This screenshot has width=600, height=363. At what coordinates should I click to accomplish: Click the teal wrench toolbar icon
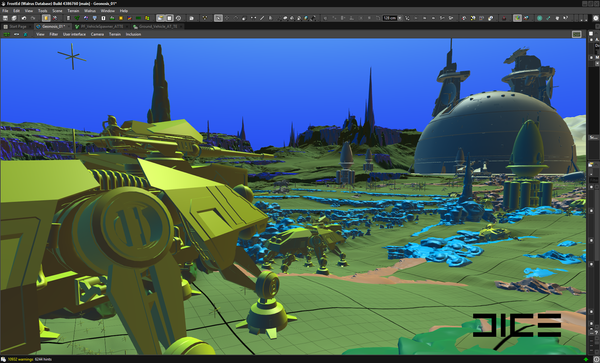click(x=548, y=18)
